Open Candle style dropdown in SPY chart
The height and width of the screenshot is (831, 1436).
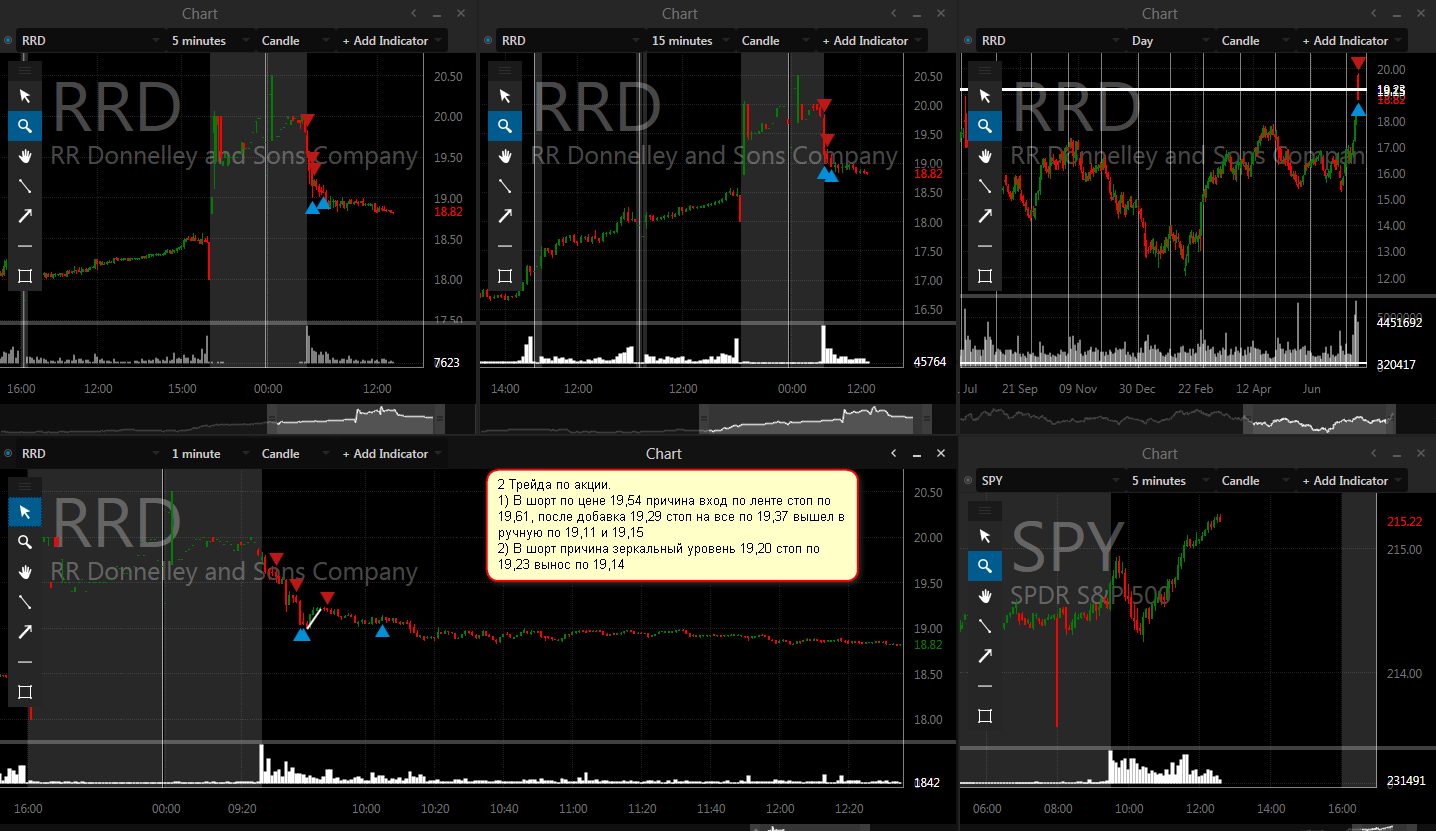1255,481
